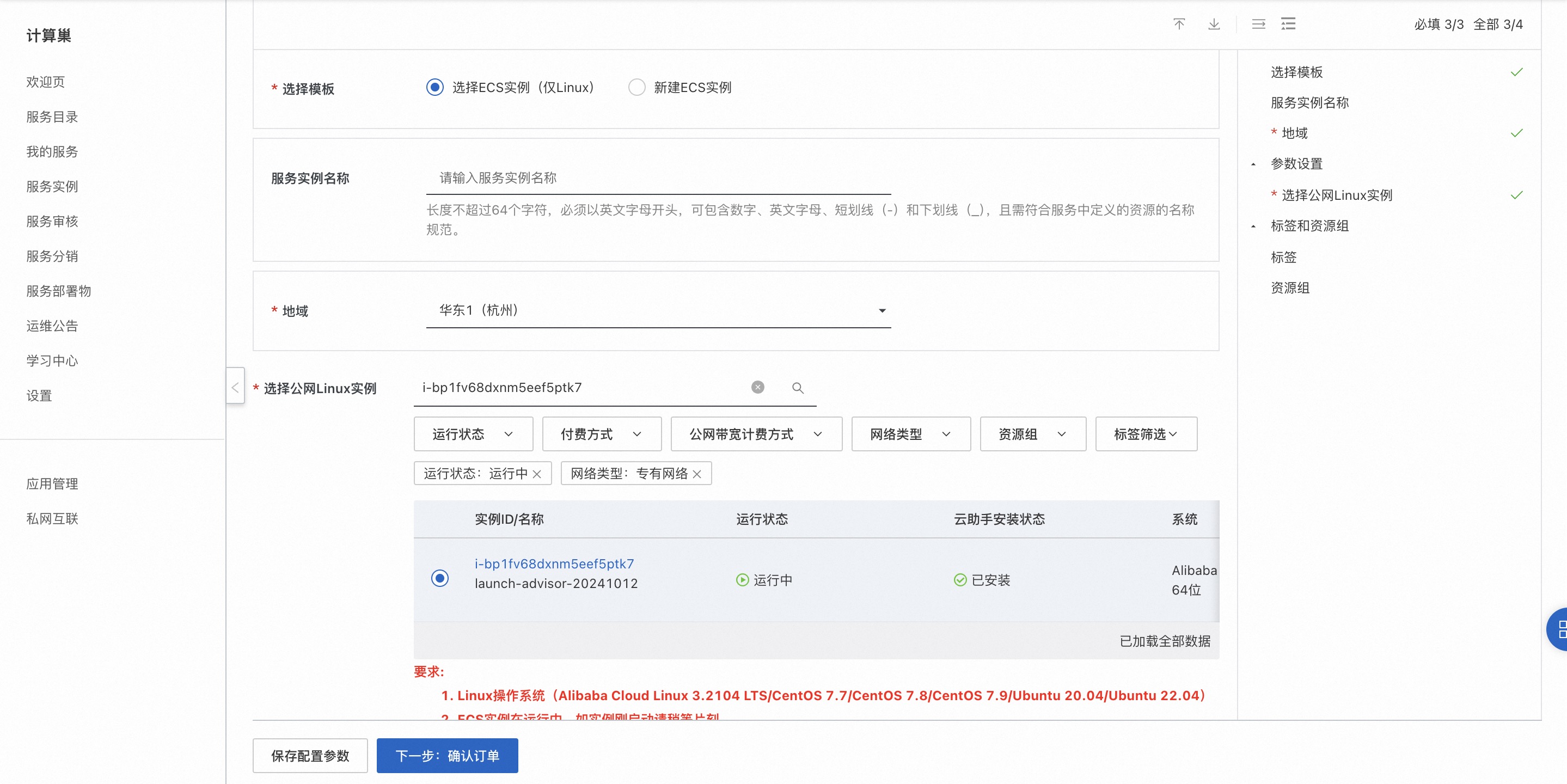
Task: Expand the 公网带宽计费方式 filter dropdown
Action: (756, 434)
